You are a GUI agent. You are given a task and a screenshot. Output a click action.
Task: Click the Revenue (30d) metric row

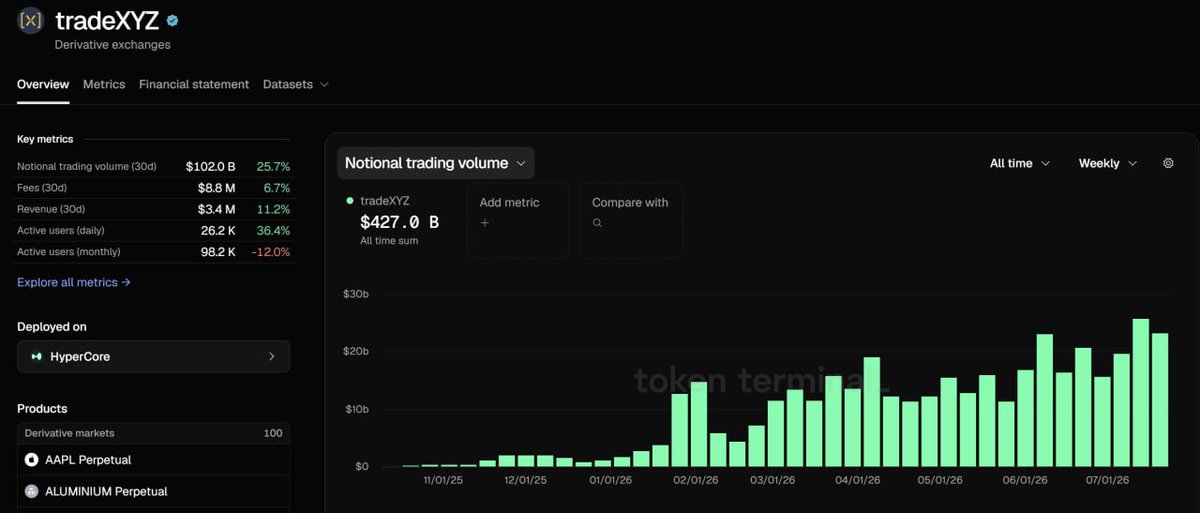click(153, 209)
